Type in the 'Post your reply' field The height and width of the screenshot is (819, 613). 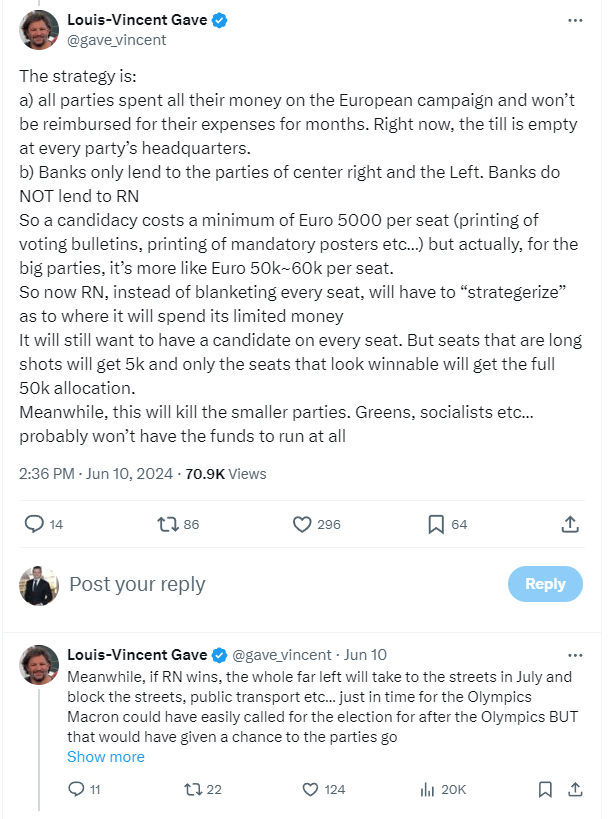coord(280,584)
